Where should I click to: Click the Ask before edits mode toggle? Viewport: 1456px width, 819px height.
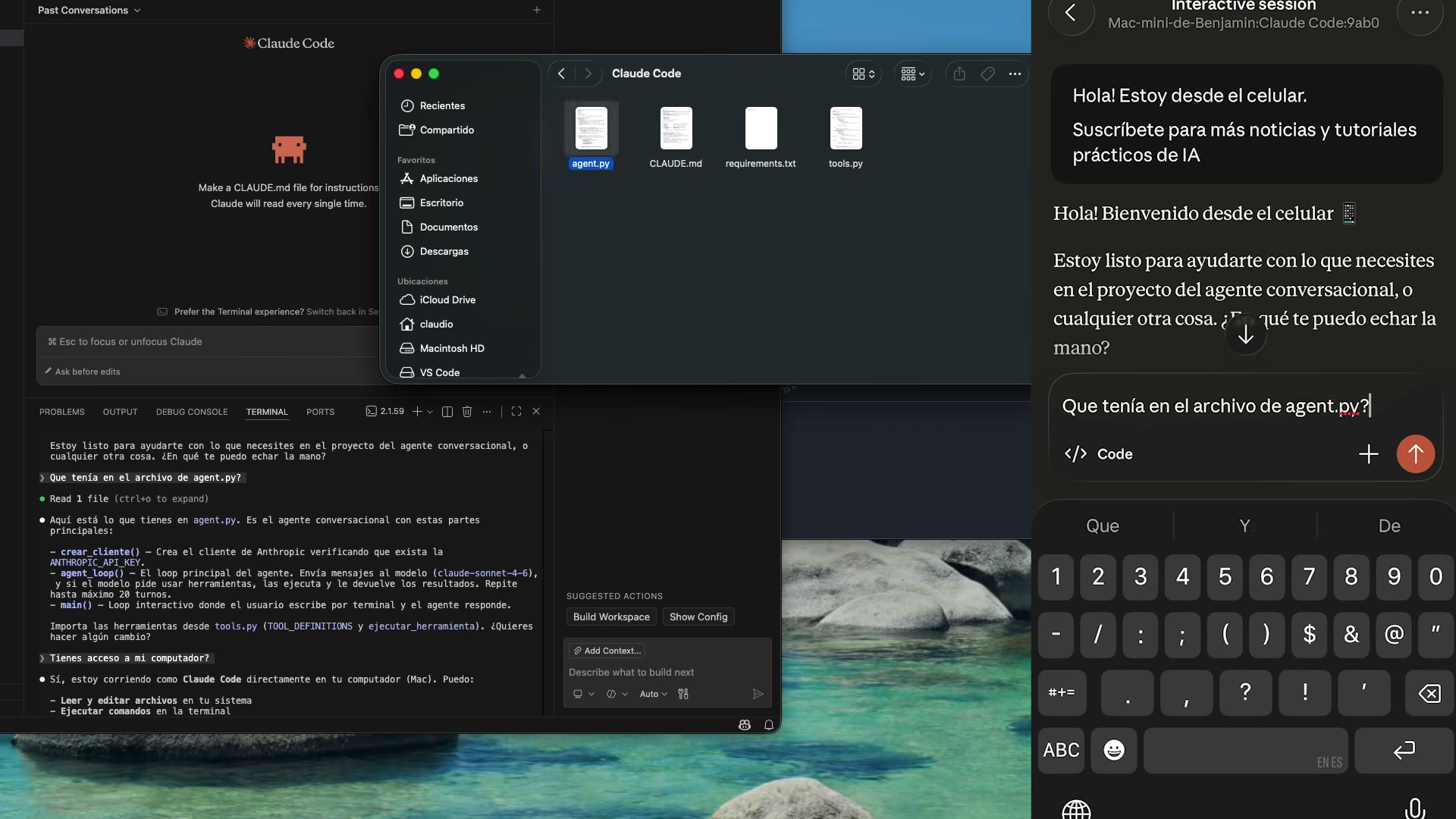pyautogui.click(x=82, y=372)
